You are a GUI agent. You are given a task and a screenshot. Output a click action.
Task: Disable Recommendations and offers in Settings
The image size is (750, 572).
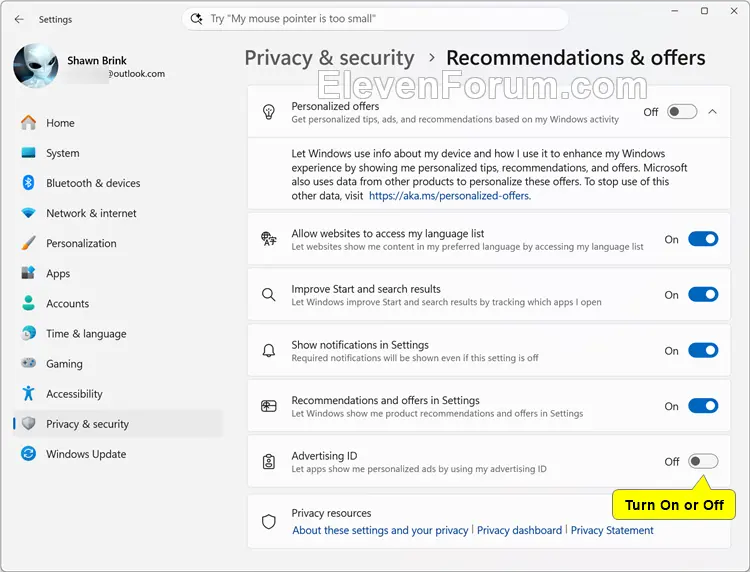pos(703,406)
